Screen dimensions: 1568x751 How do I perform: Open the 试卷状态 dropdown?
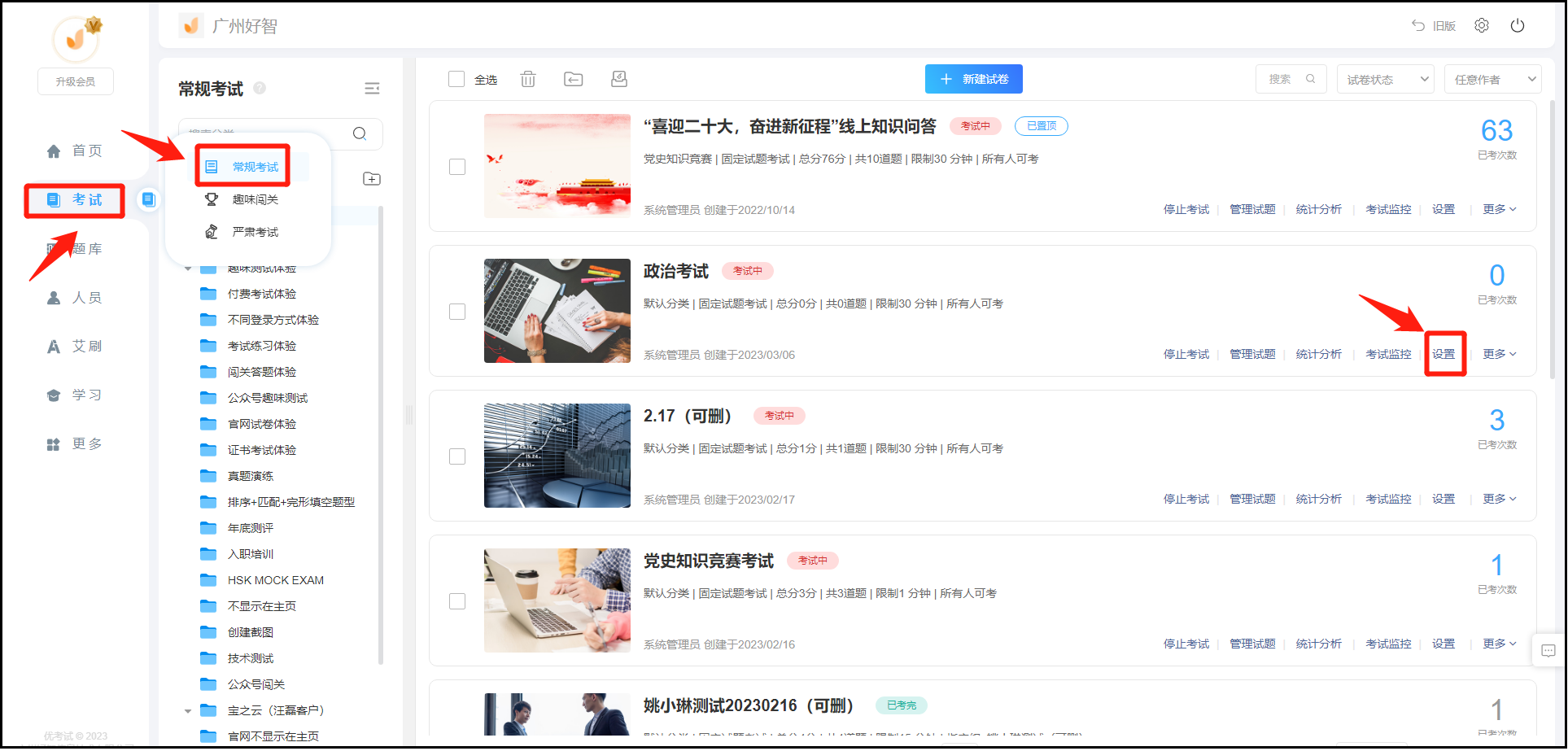[x=1385, y=79]
